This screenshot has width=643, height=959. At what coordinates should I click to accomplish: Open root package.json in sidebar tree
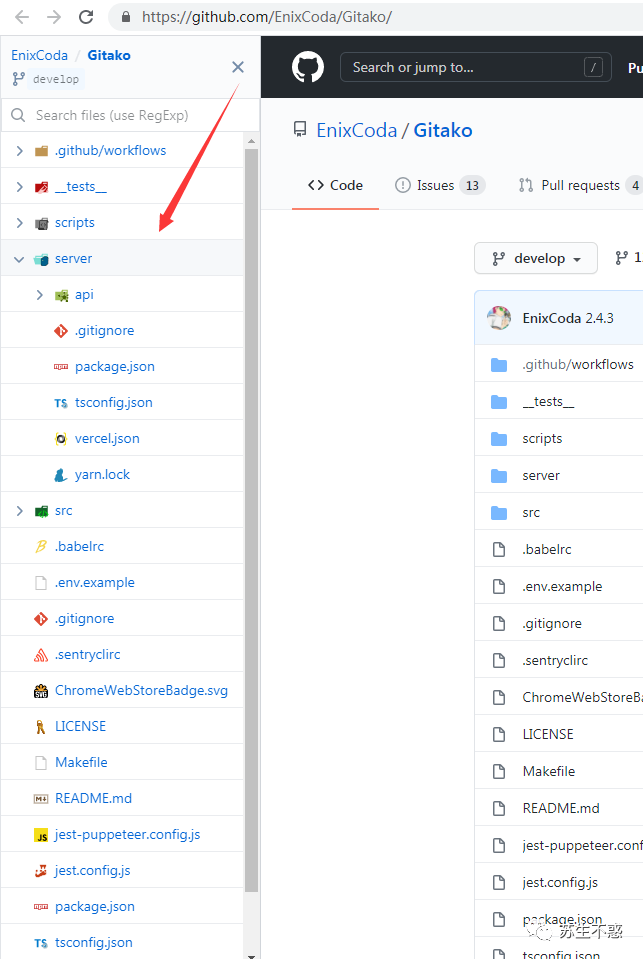click(x=95, y=906)
